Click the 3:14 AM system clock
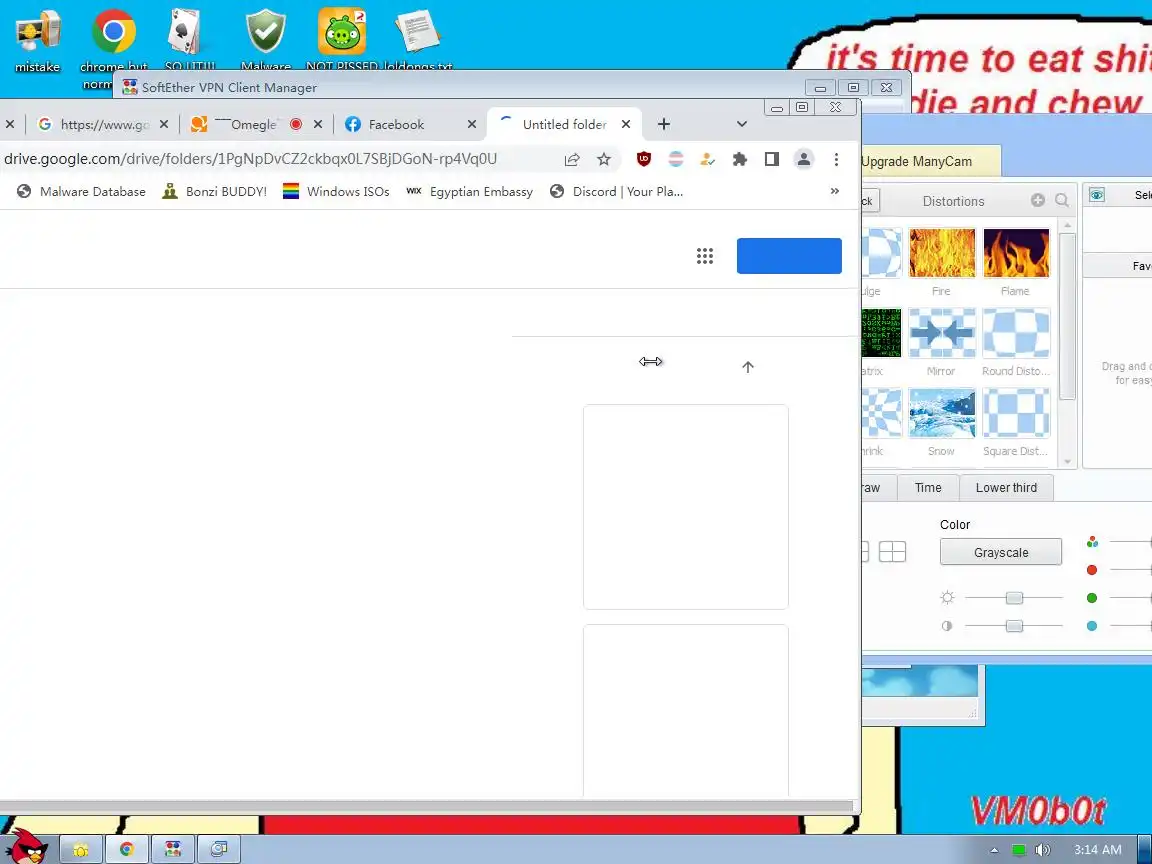Screen dimensions: 1152x864 pyautogui.click(x=1098, y=850)
